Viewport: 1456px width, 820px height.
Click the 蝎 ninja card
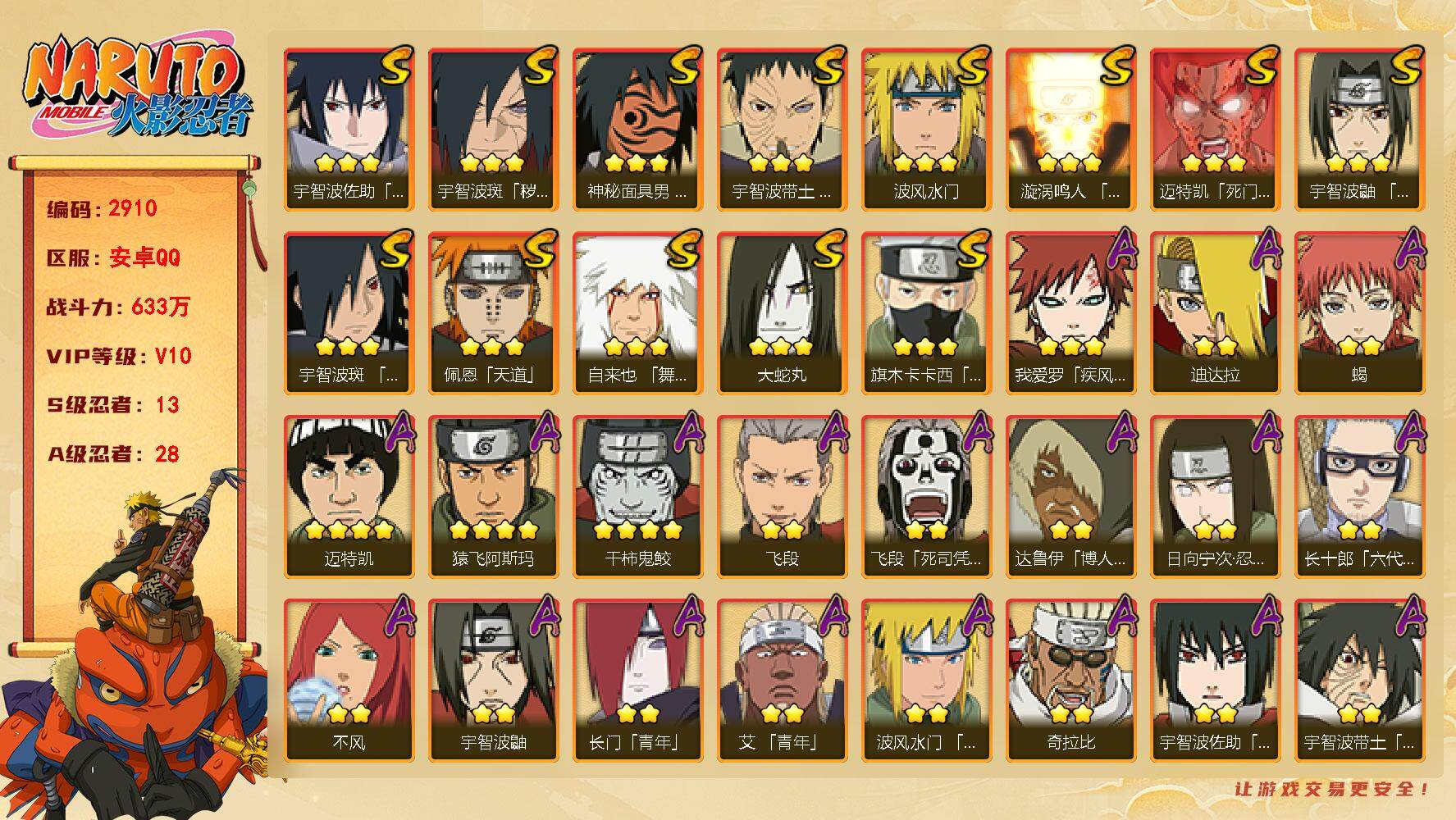coord(1359,313)
